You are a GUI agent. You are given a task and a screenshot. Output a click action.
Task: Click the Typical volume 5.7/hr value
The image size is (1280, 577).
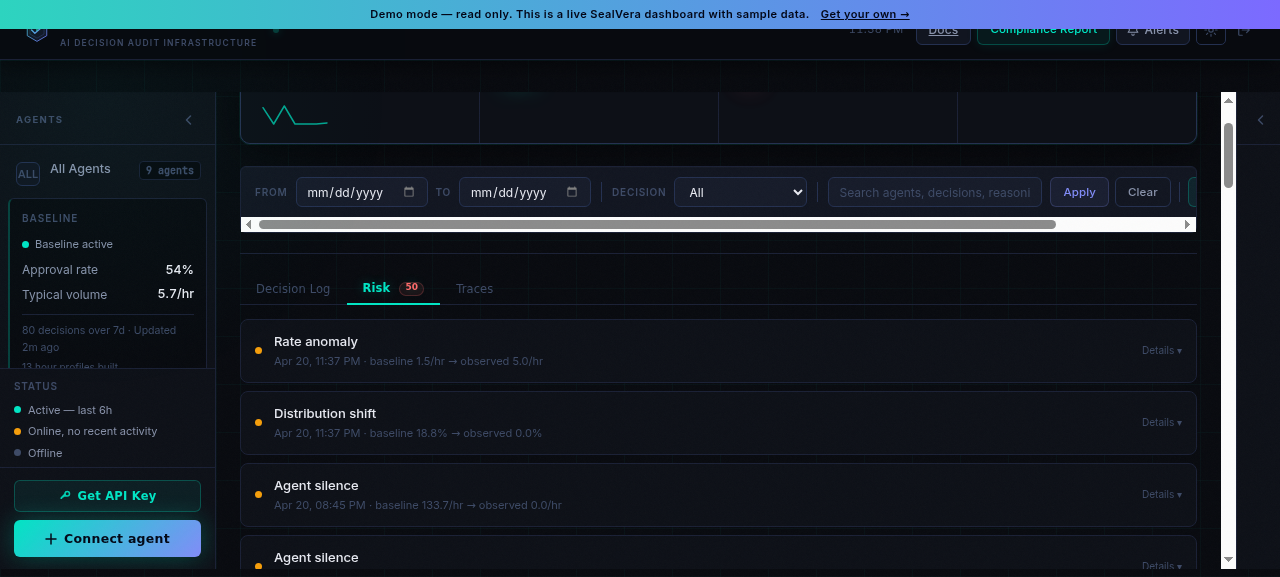click(175, 295)
